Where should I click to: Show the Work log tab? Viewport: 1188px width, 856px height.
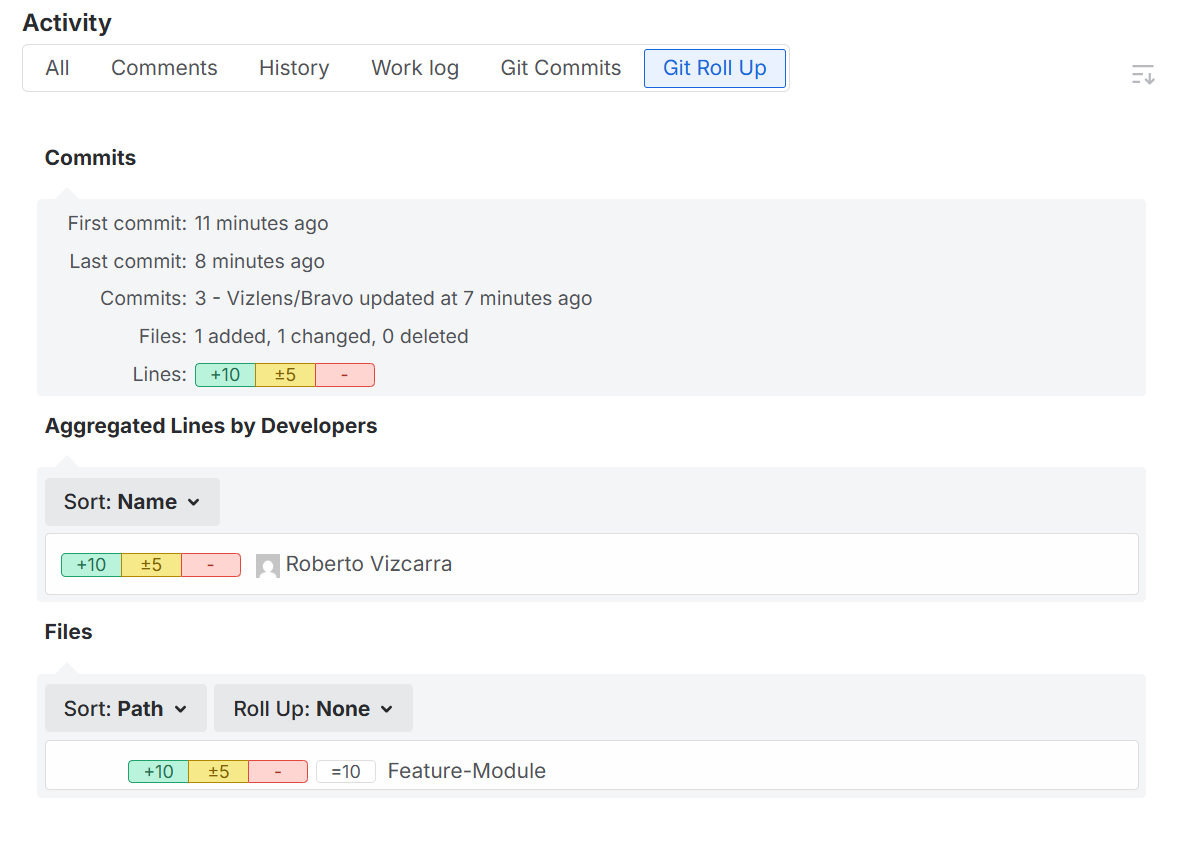point(415,68)
